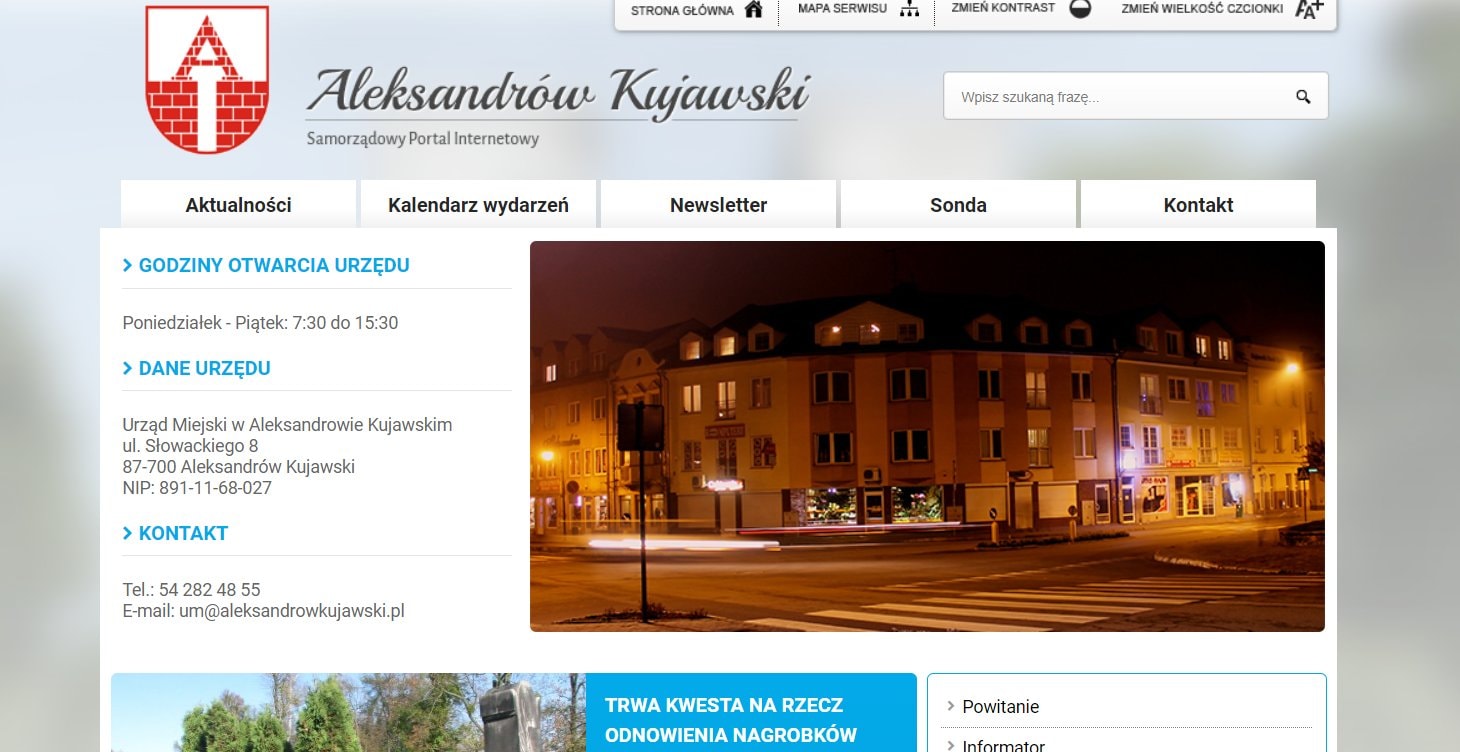Screen dimensions: 1460x752
Task: Open the site map tree icon
Action: pos(908,9)
